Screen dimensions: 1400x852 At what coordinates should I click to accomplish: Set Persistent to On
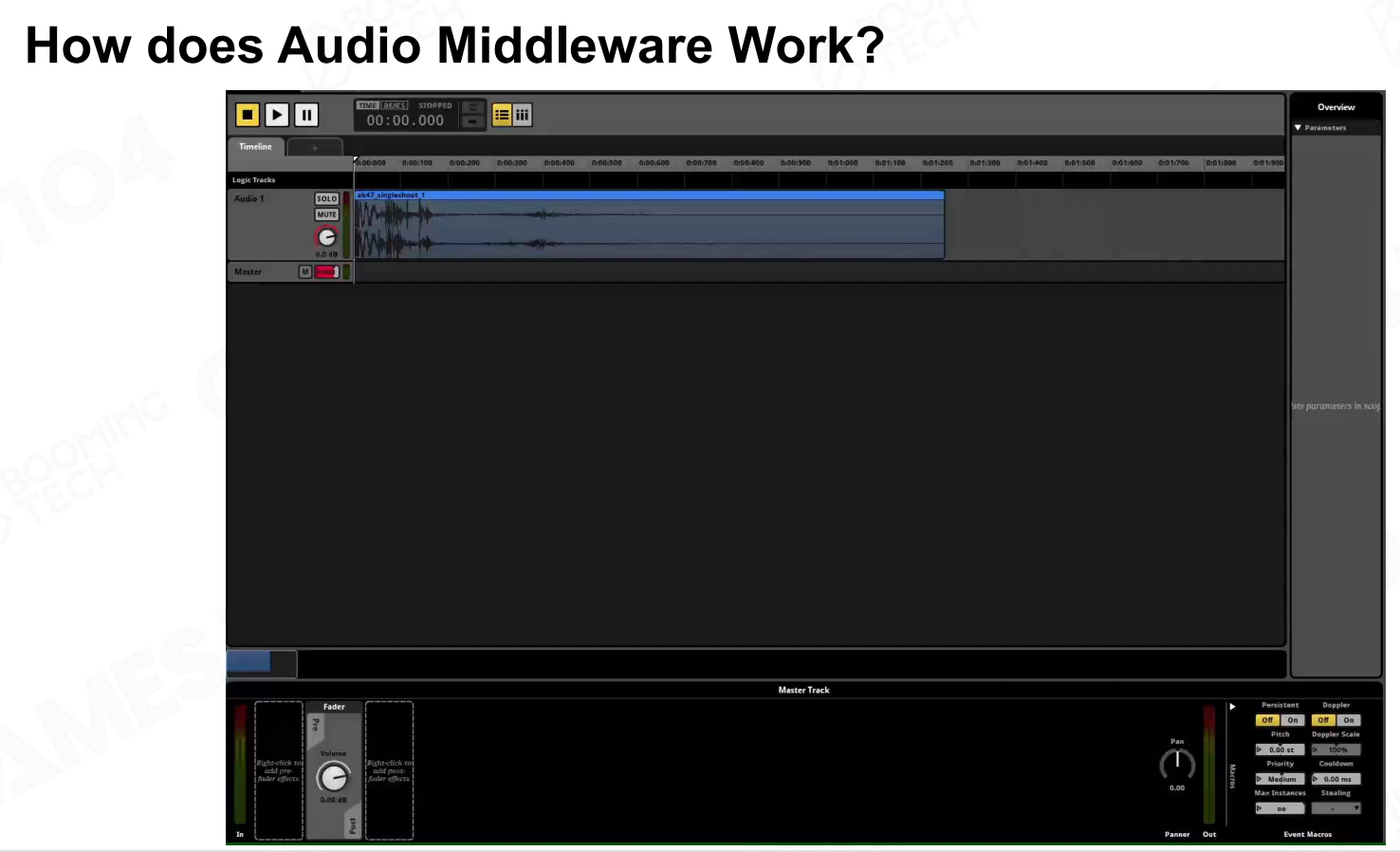click(x=1293, y=720)
